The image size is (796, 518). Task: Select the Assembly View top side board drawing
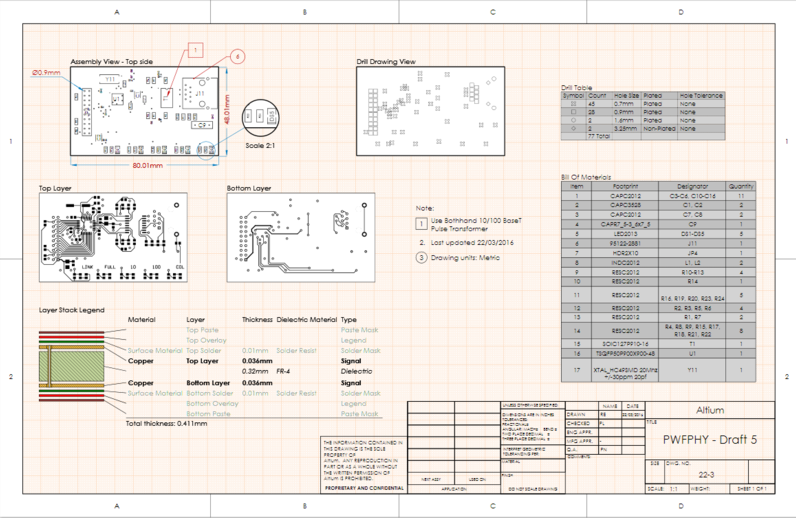coord(145,111)
